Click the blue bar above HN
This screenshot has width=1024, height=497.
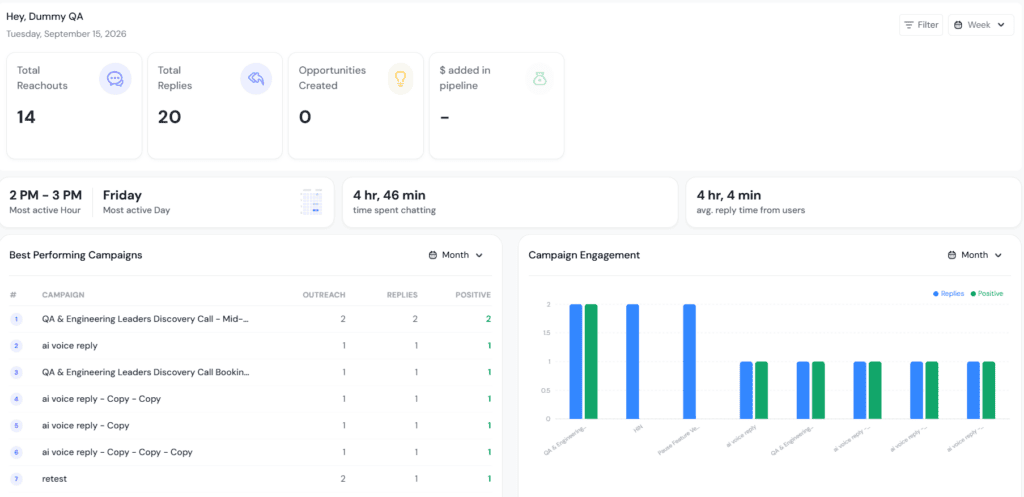(632, 361)
